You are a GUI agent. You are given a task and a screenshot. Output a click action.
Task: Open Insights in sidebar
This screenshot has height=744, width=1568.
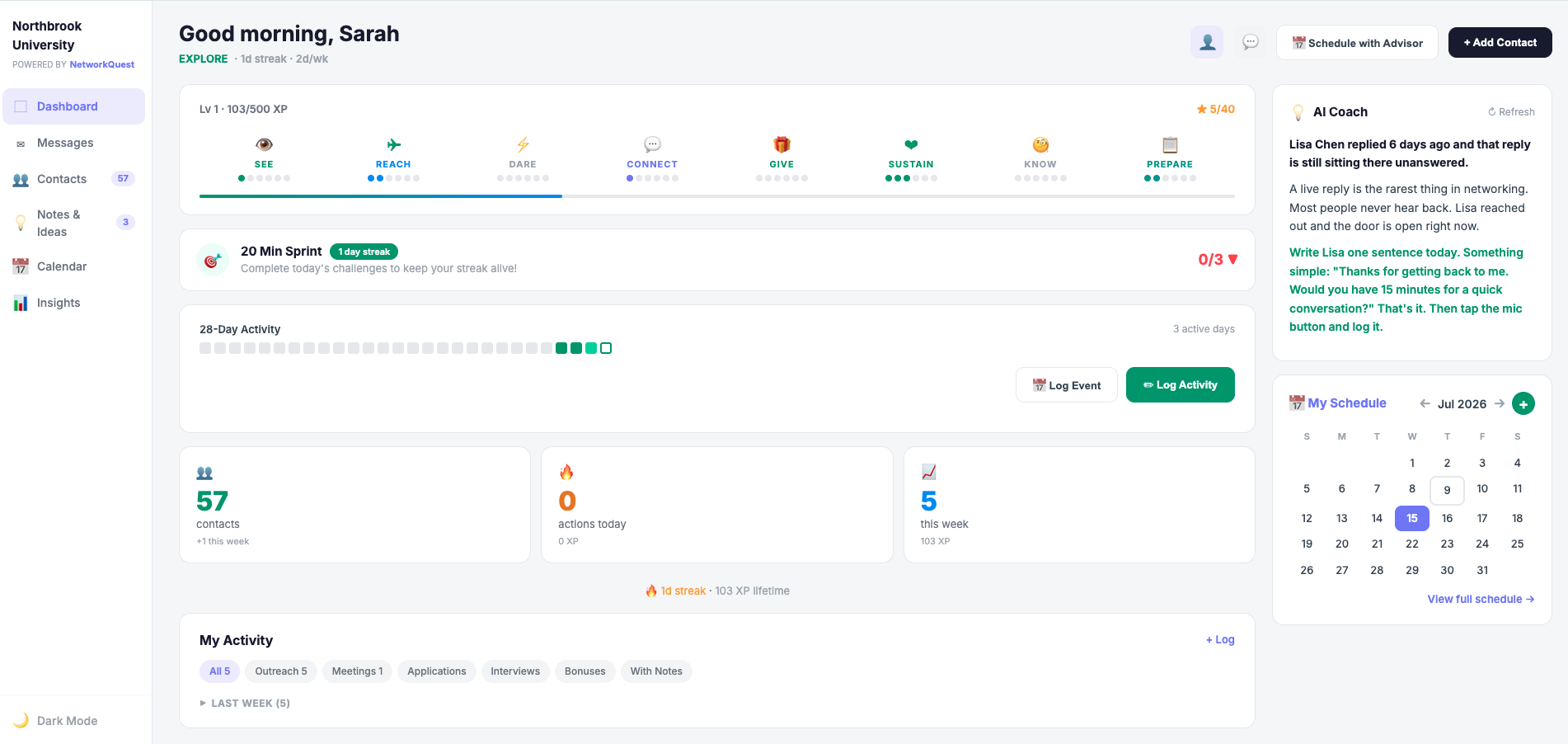pyautogui.click(x=73, y=303)
